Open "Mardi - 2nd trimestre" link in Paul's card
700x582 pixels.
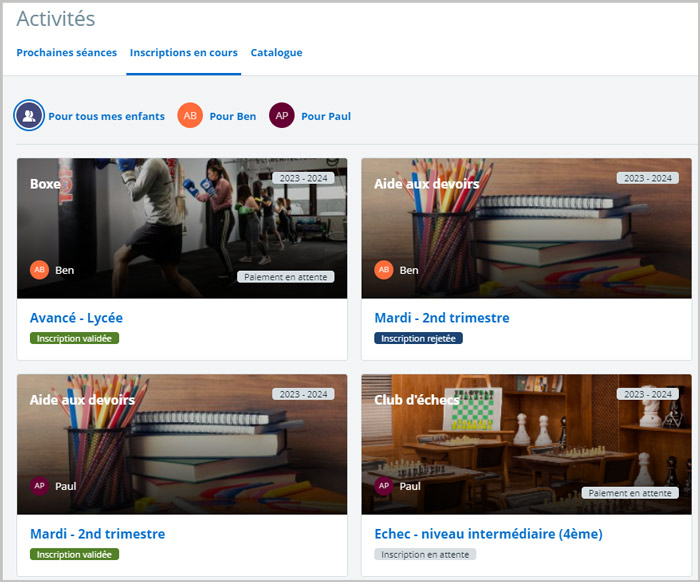[97, 534]
